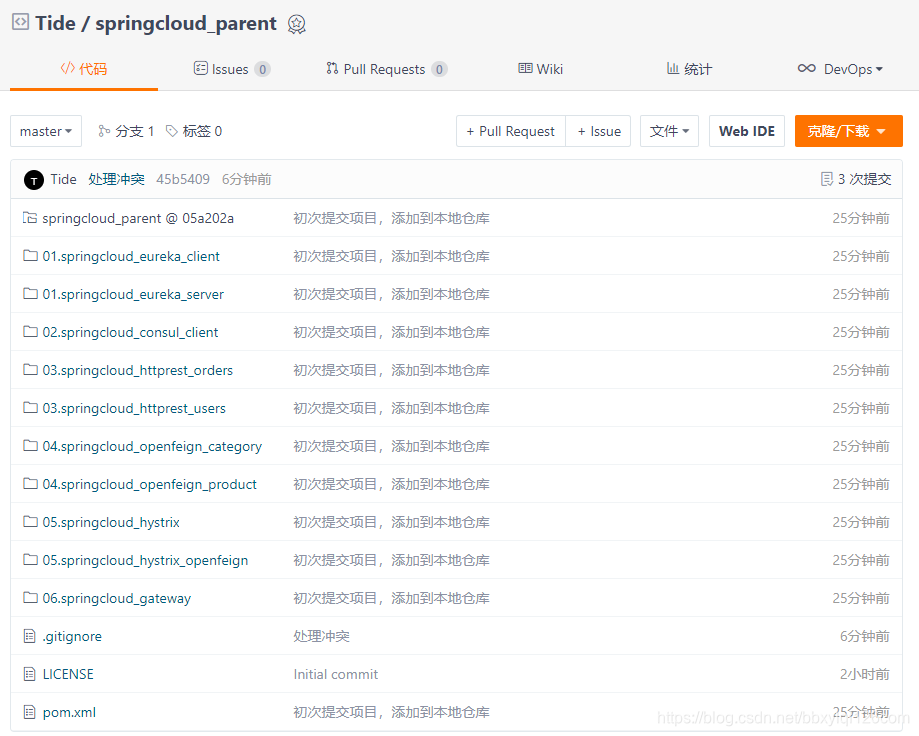Image resolution: width=919 pixels, height=736 pixels.
Task: Launch the Web IDE
Action: pyautogui.click(x=747, y=131)
